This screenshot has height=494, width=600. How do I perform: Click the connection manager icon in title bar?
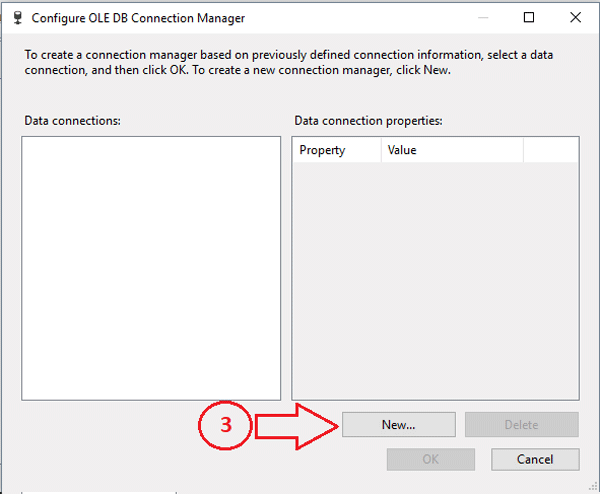tap(18, 18)
